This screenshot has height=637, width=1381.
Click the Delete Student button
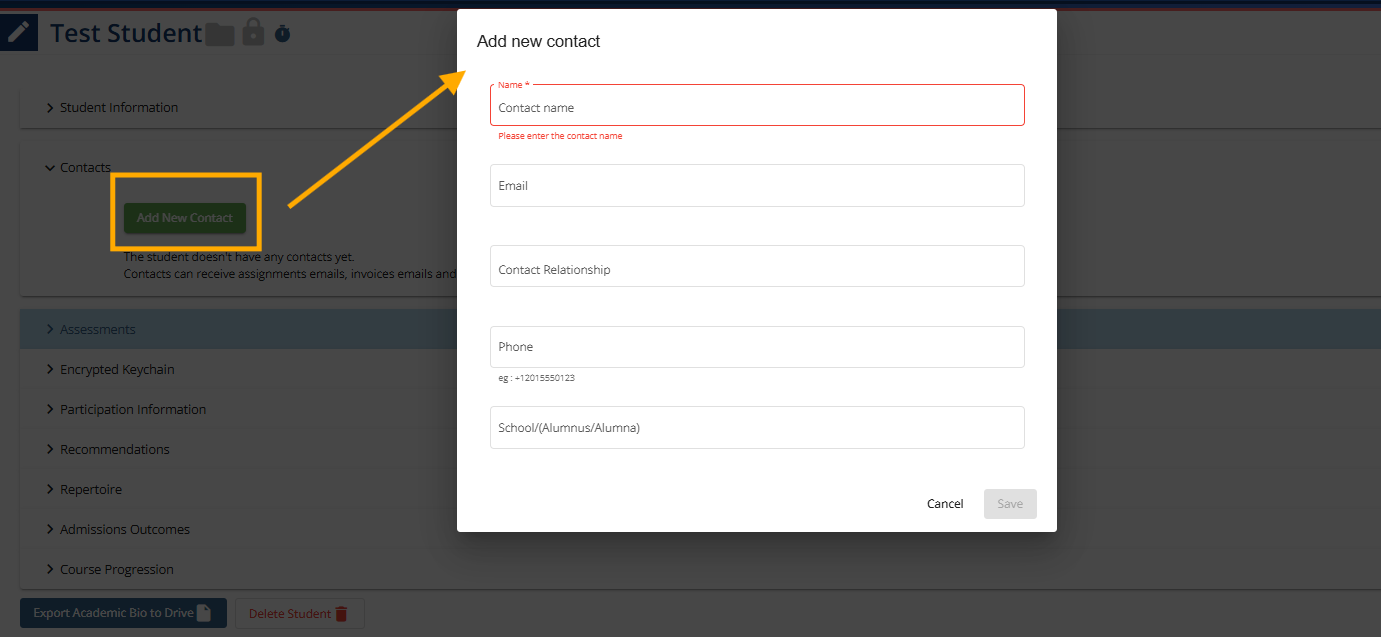[300, 614]
